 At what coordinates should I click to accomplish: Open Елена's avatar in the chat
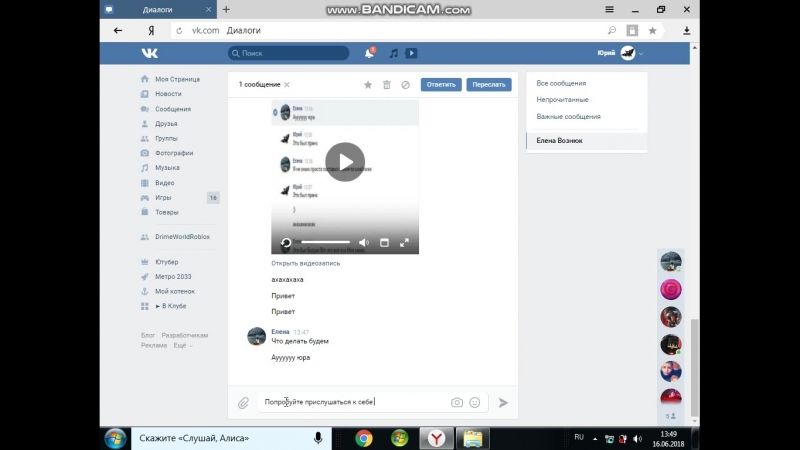coord(256,337)
